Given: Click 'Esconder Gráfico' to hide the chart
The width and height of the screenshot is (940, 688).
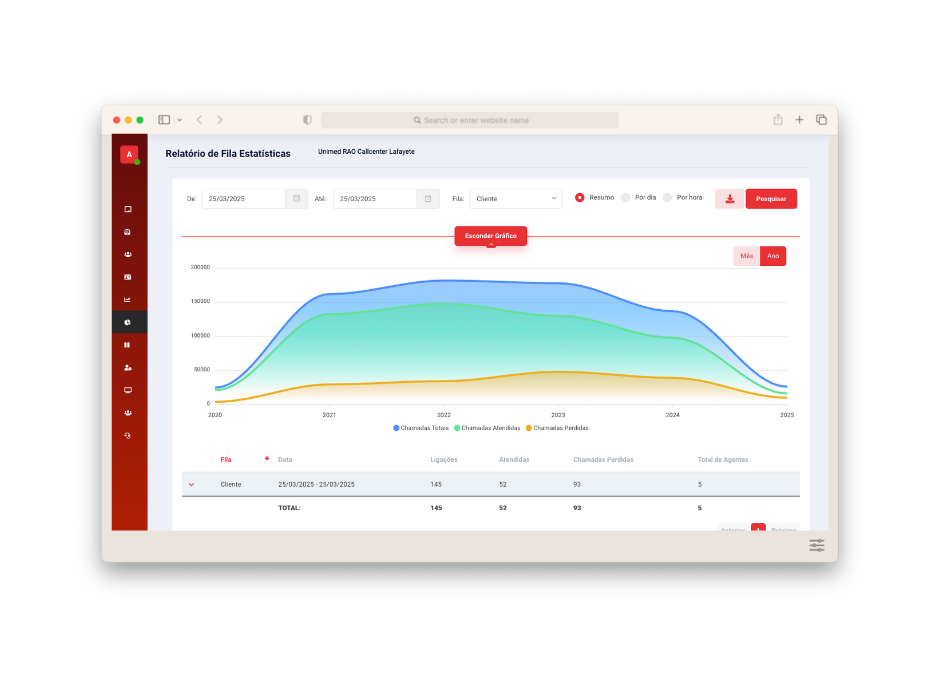Looking at the screenshot, I should (x=490, y=236).
